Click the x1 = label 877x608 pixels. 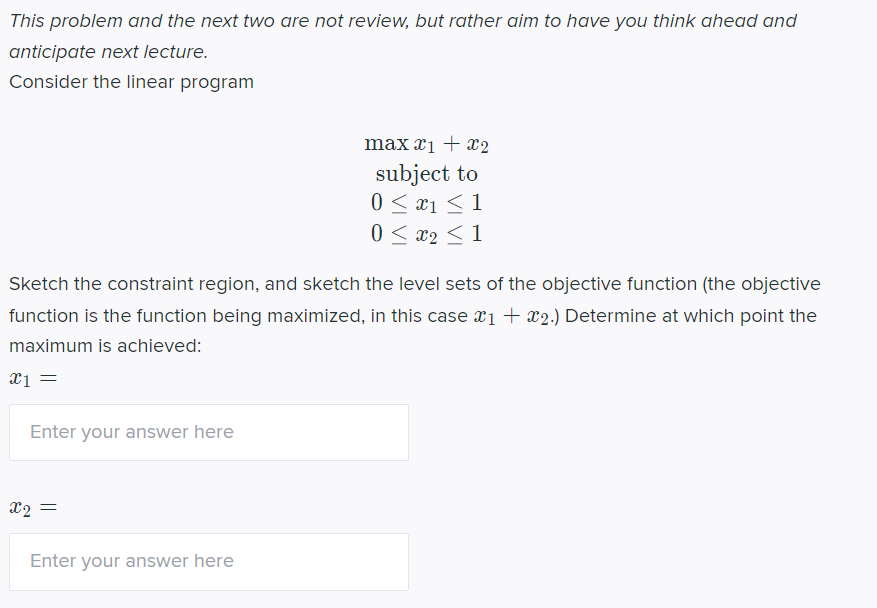pos(32,378)
